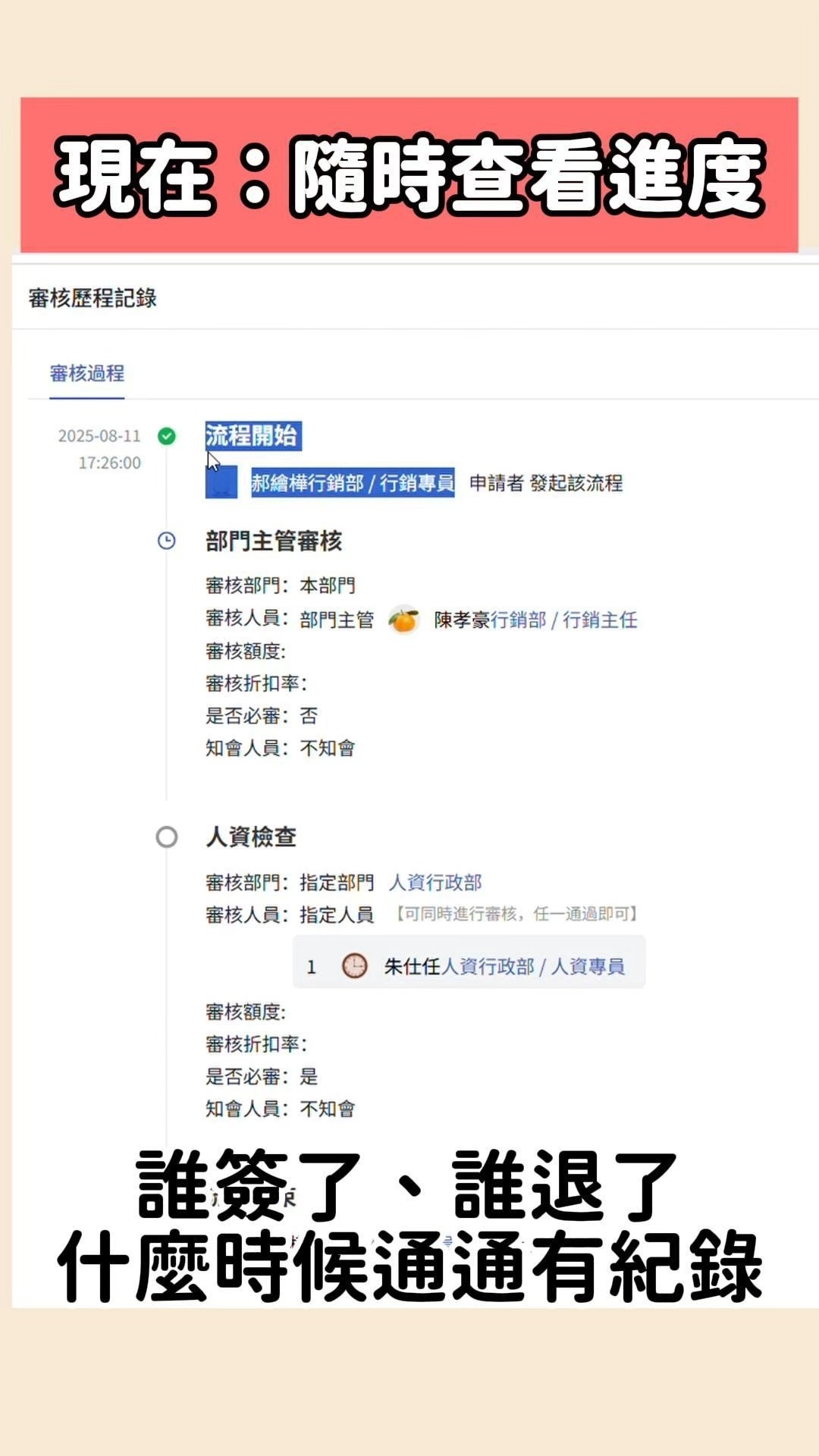Screen dimensions: 819x1456
Task: Click the 可同時進行審核，任一通過即可 hint text
Action: coord(517,915)
